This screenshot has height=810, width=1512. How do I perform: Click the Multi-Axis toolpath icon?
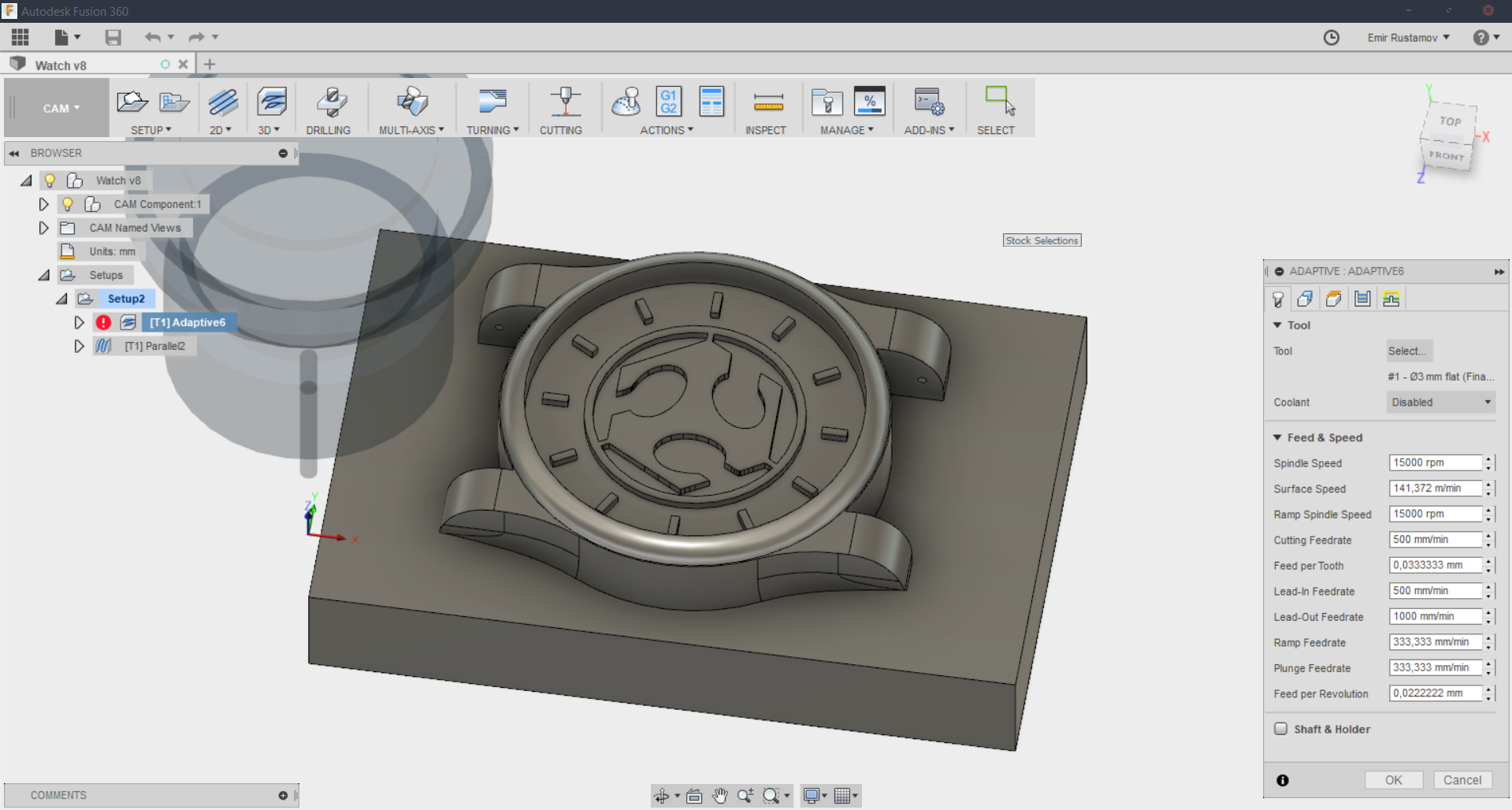(x=412, y=102)
